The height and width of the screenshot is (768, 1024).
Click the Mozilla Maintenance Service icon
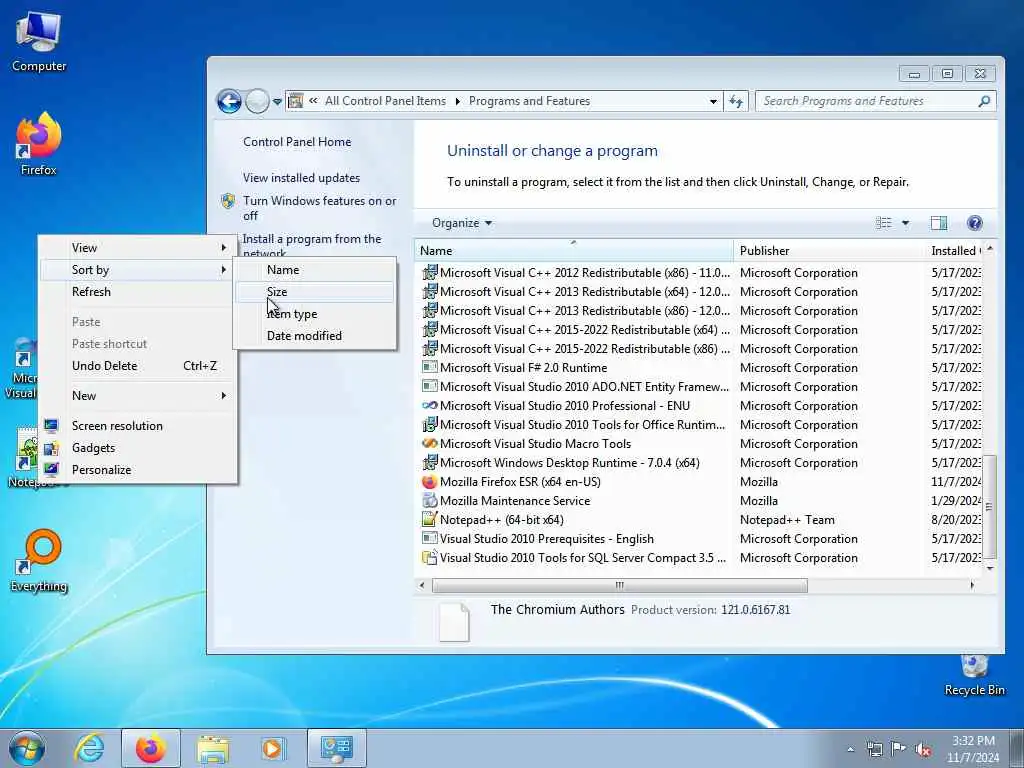pos(429,501)
